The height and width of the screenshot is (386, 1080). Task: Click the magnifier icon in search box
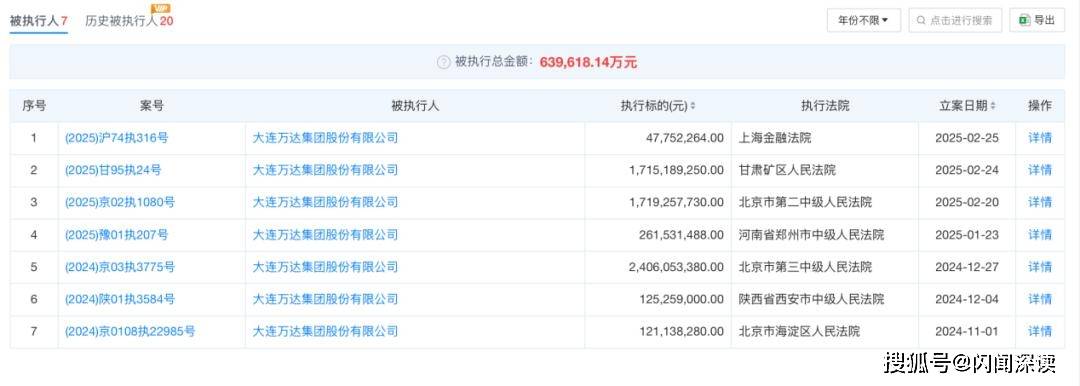coord(921,21)
